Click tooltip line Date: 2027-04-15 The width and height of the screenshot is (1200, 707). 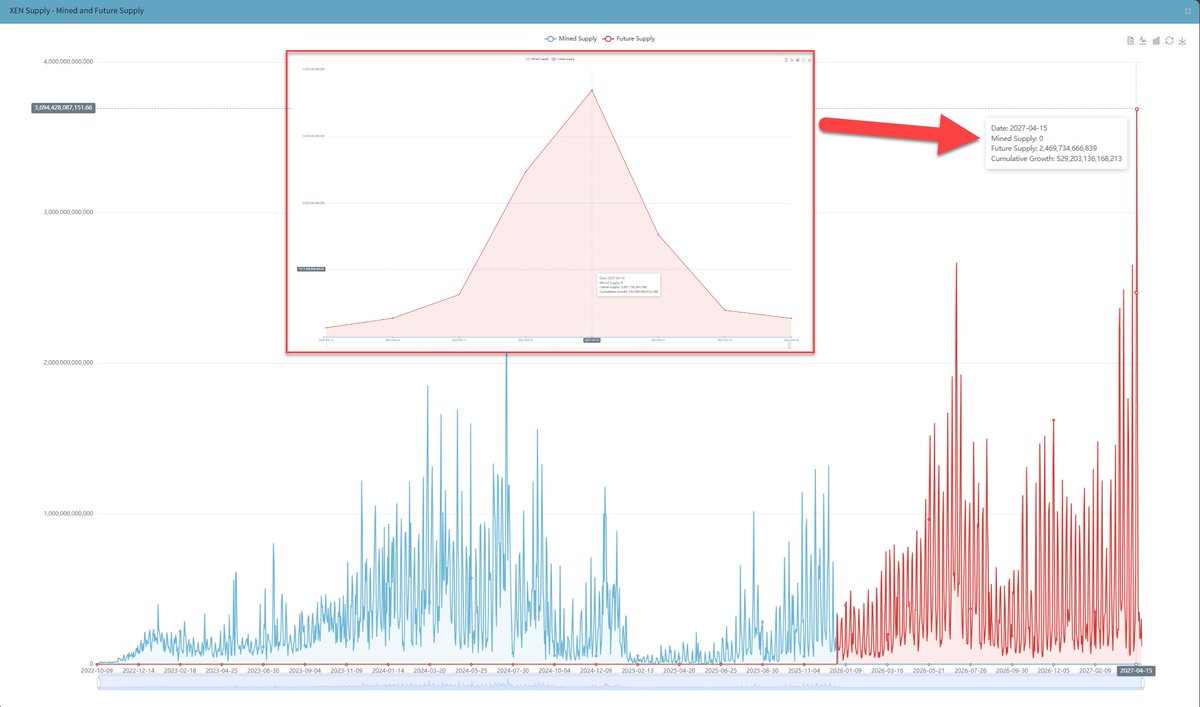point(1019,128)
